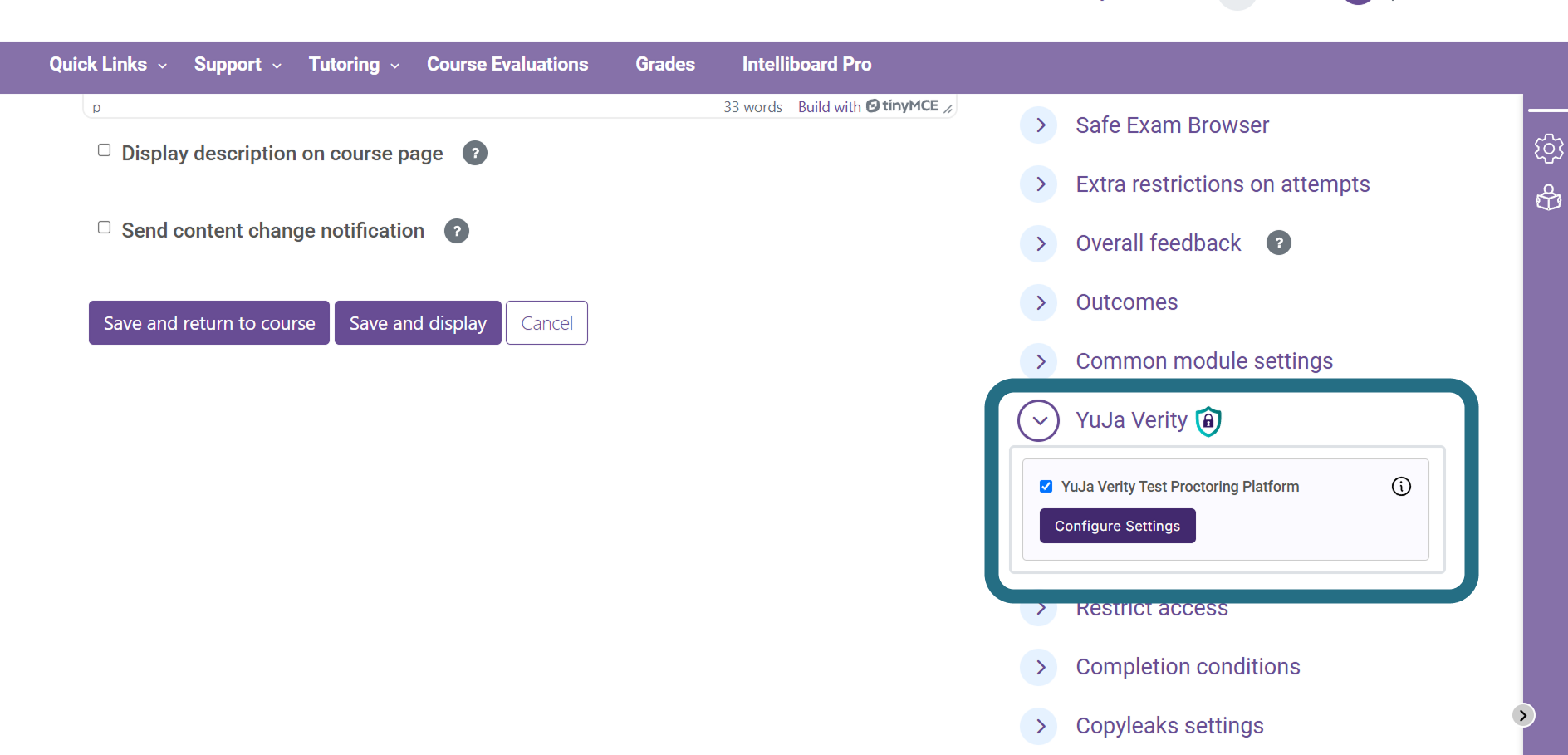Image resolution: width=1568 pixels, height=755 pixels.
Task: Expand the Safe Exam Browser section
Action: [1039, 125]
